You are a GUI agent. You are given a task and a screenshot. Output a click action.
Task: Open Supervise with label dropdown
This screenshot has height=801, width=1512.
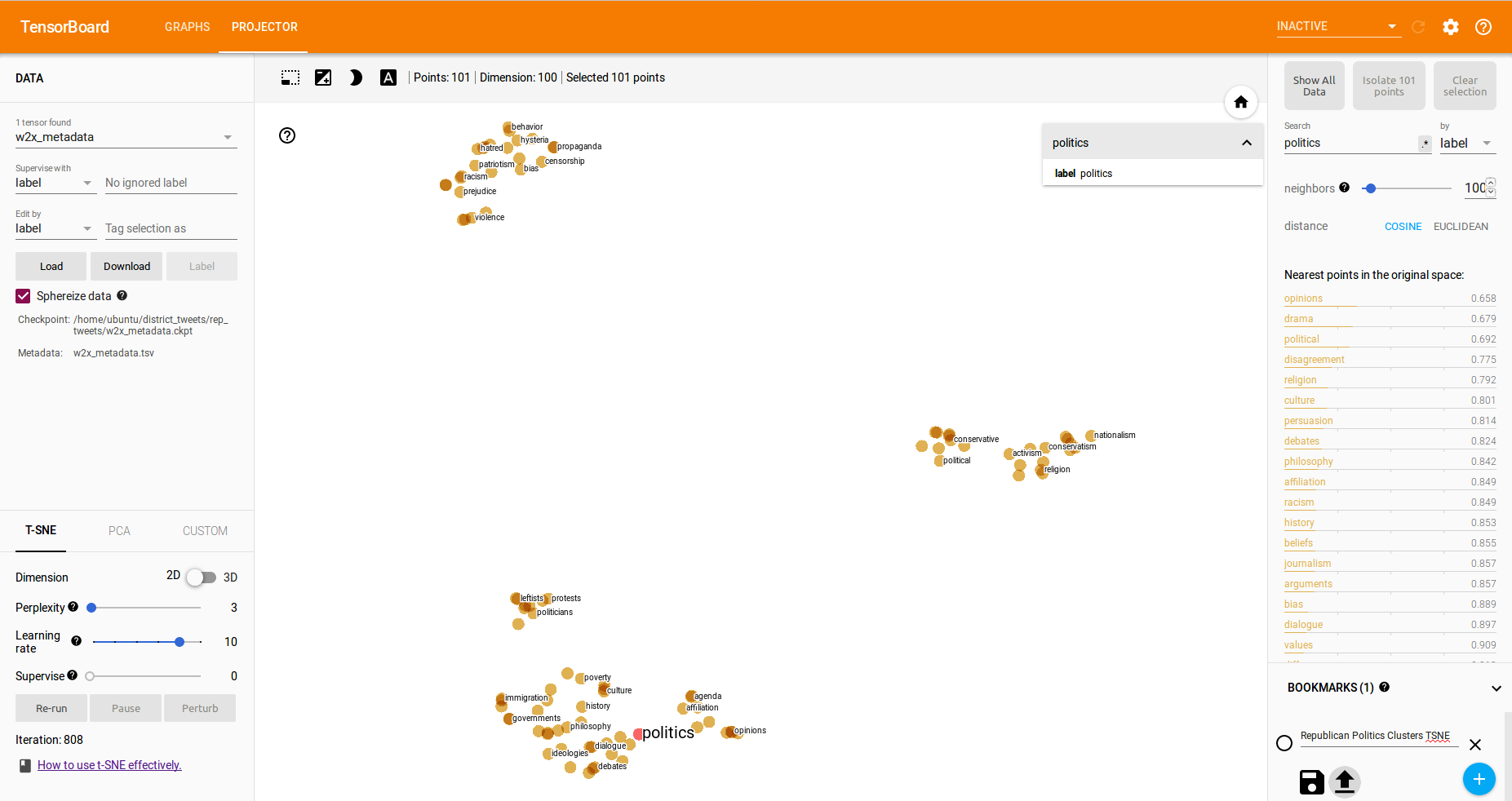(55, 183)
